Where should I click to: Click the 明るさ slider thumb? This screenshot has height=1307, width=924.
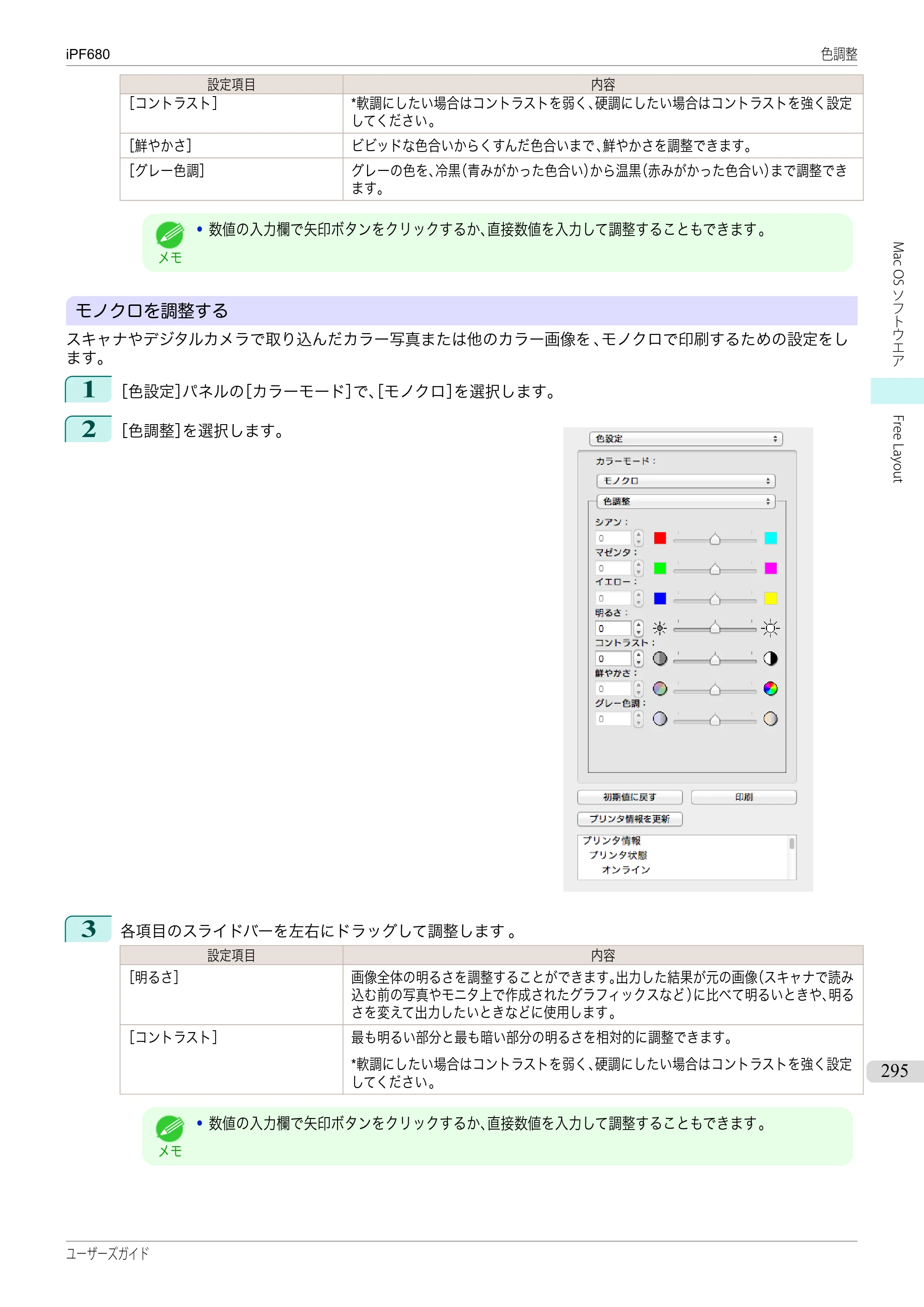point(715,628)
